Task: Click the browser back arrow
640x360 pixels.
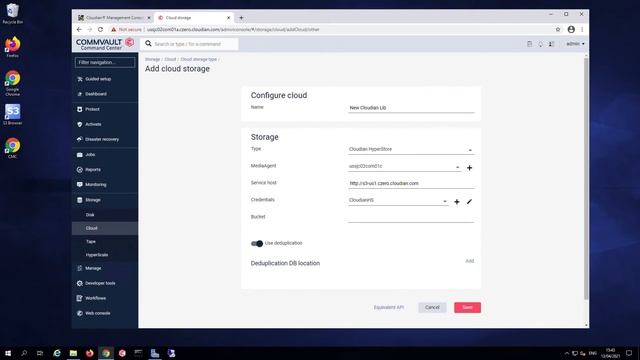Action: 79,29
